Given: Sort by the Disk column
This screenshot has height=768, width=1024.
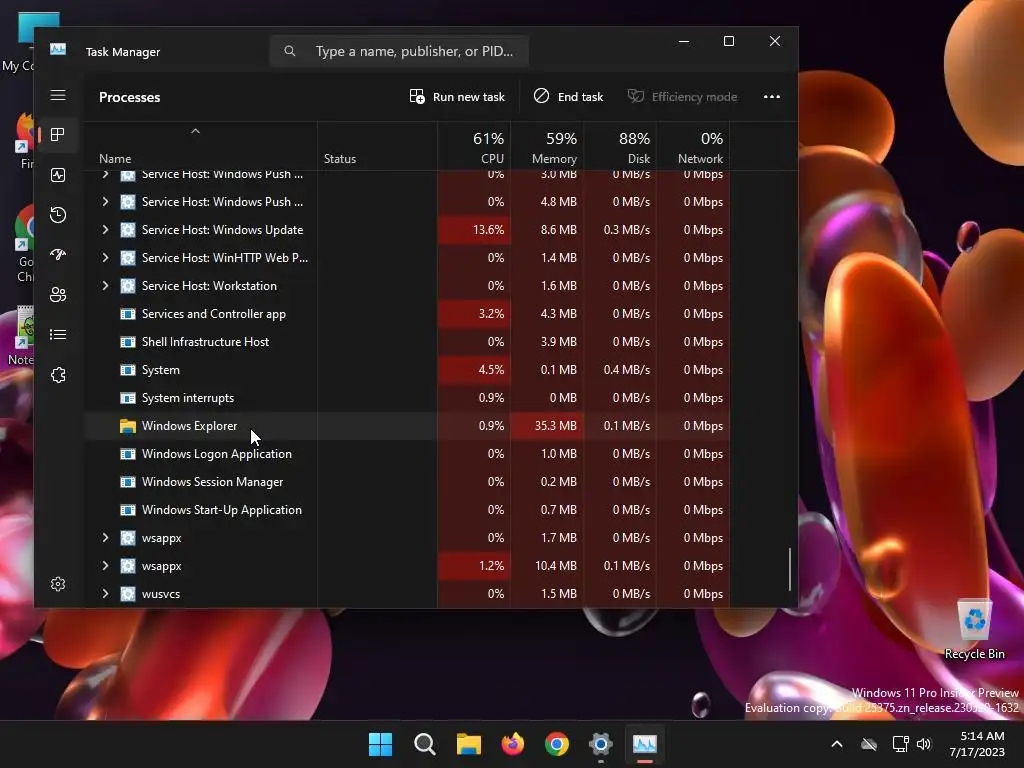Looking at the screenshot, I should click(x=620, y=148).
